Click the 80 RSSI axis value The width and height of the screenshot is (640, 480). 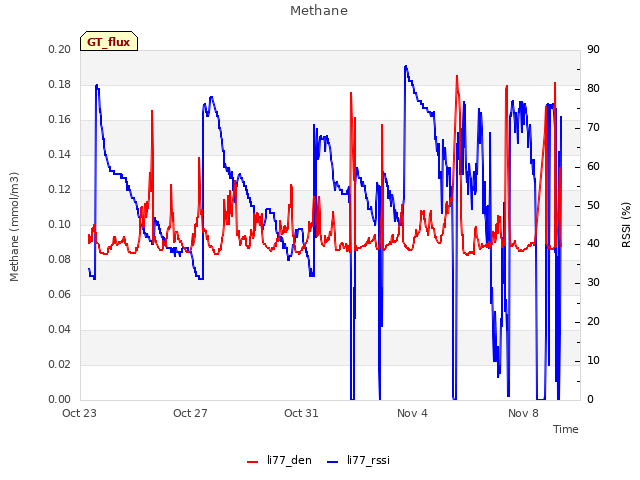pos(593,88)
